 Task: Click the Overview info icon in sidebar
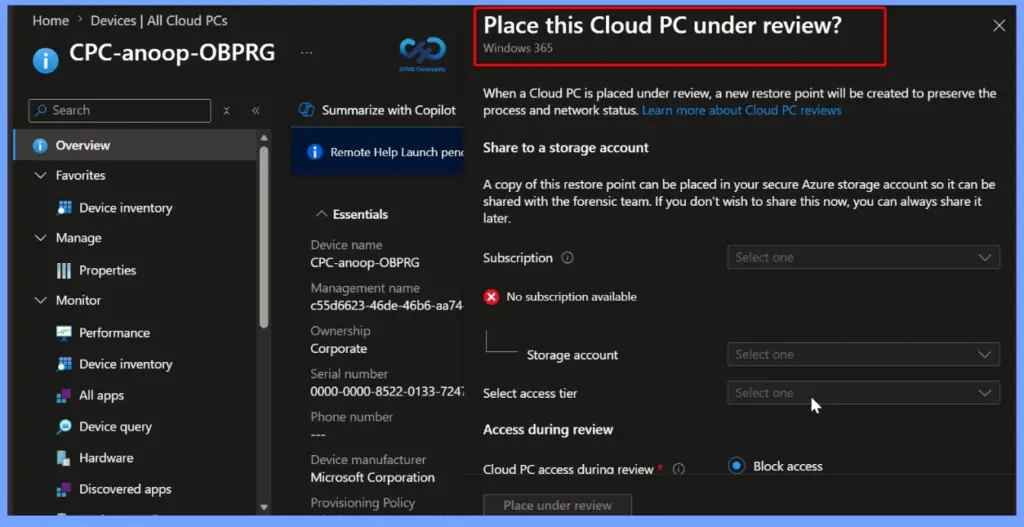[x=40, y=146]
